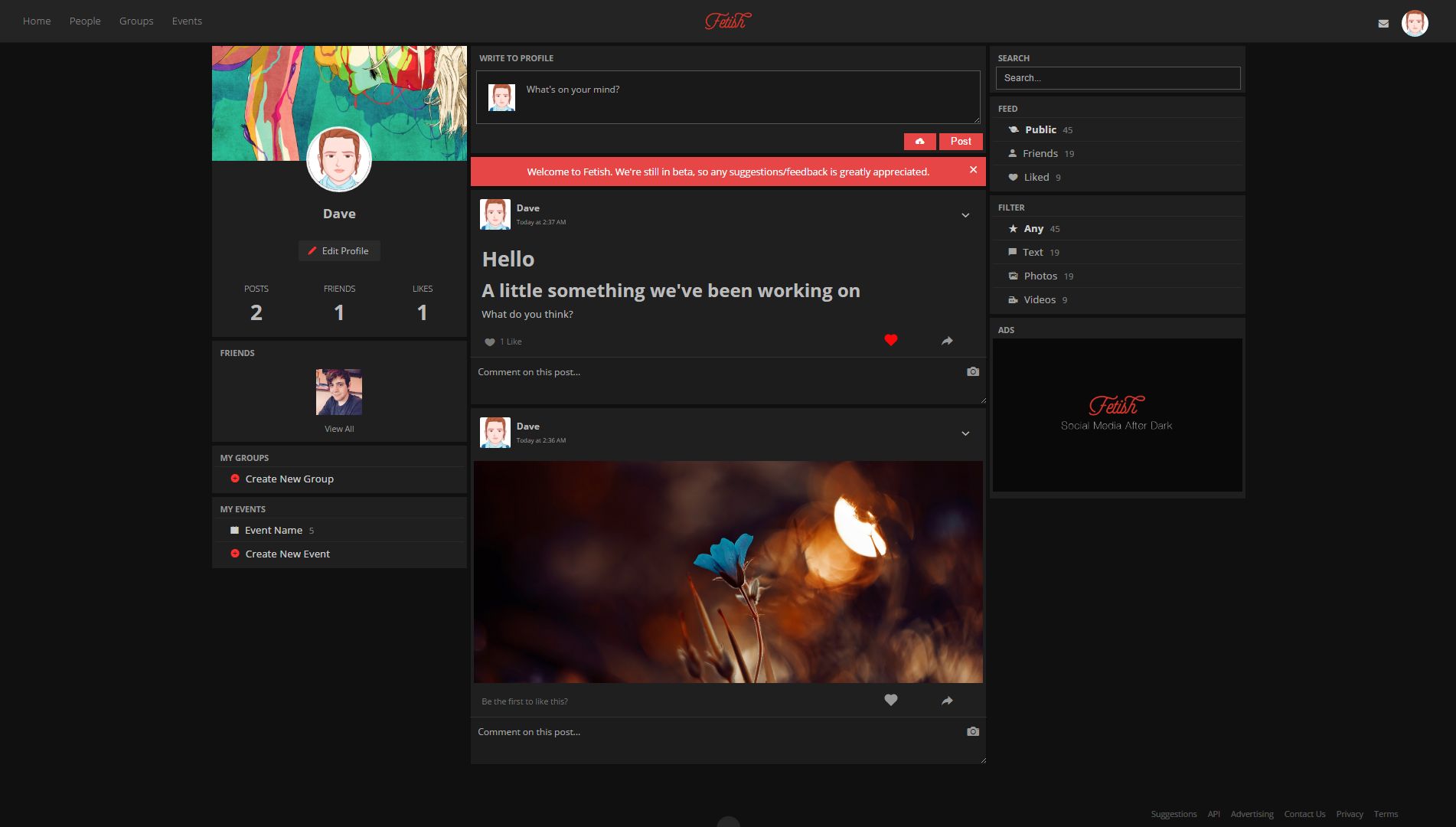Image resolution: width=1456 pixels, height=827 pixels.
Task: Click the Edit Profile button
Action: coord(339,250)
